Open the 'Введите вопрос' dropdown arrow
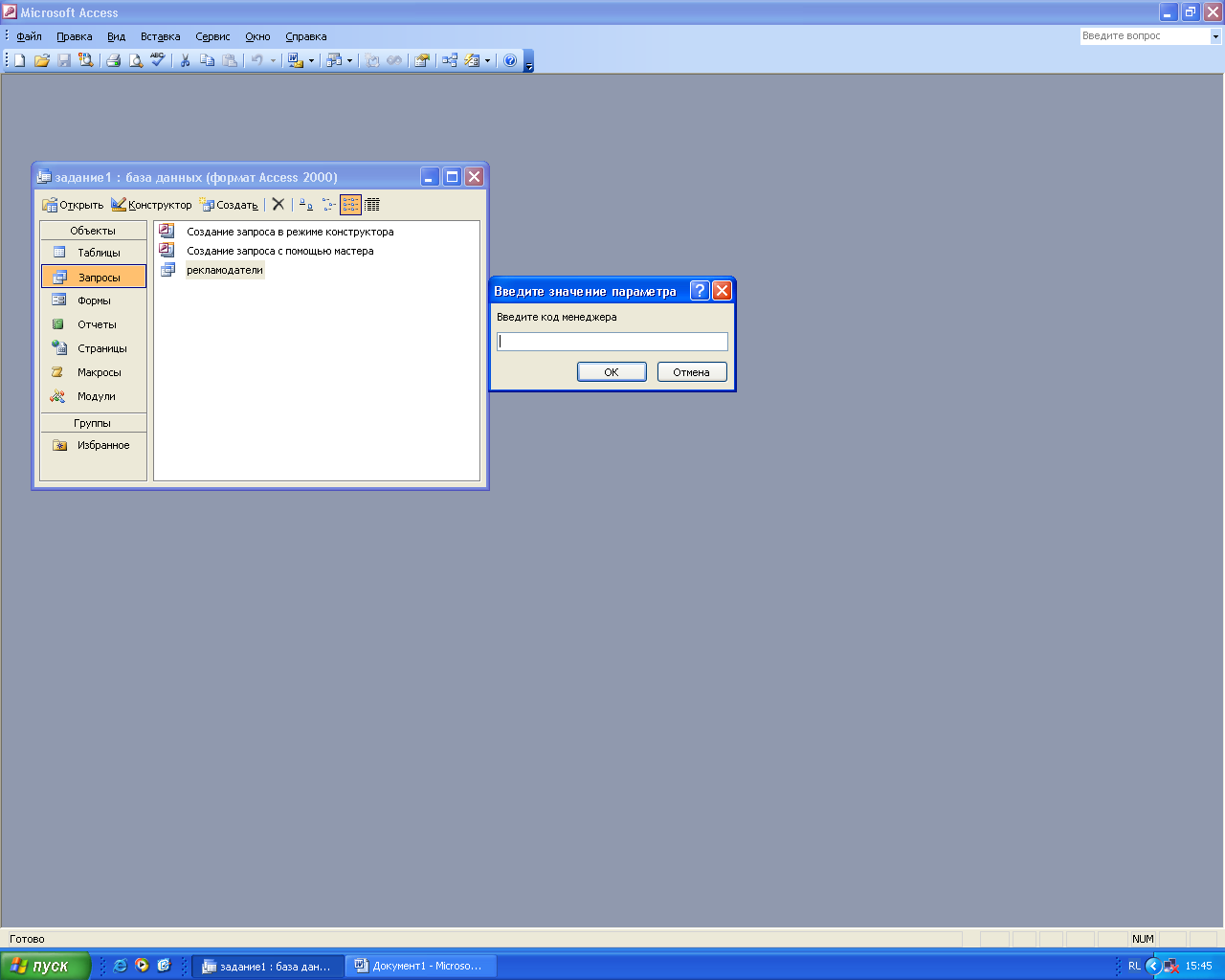This screenshot has height=980, width=1225. pos(1215,36)
